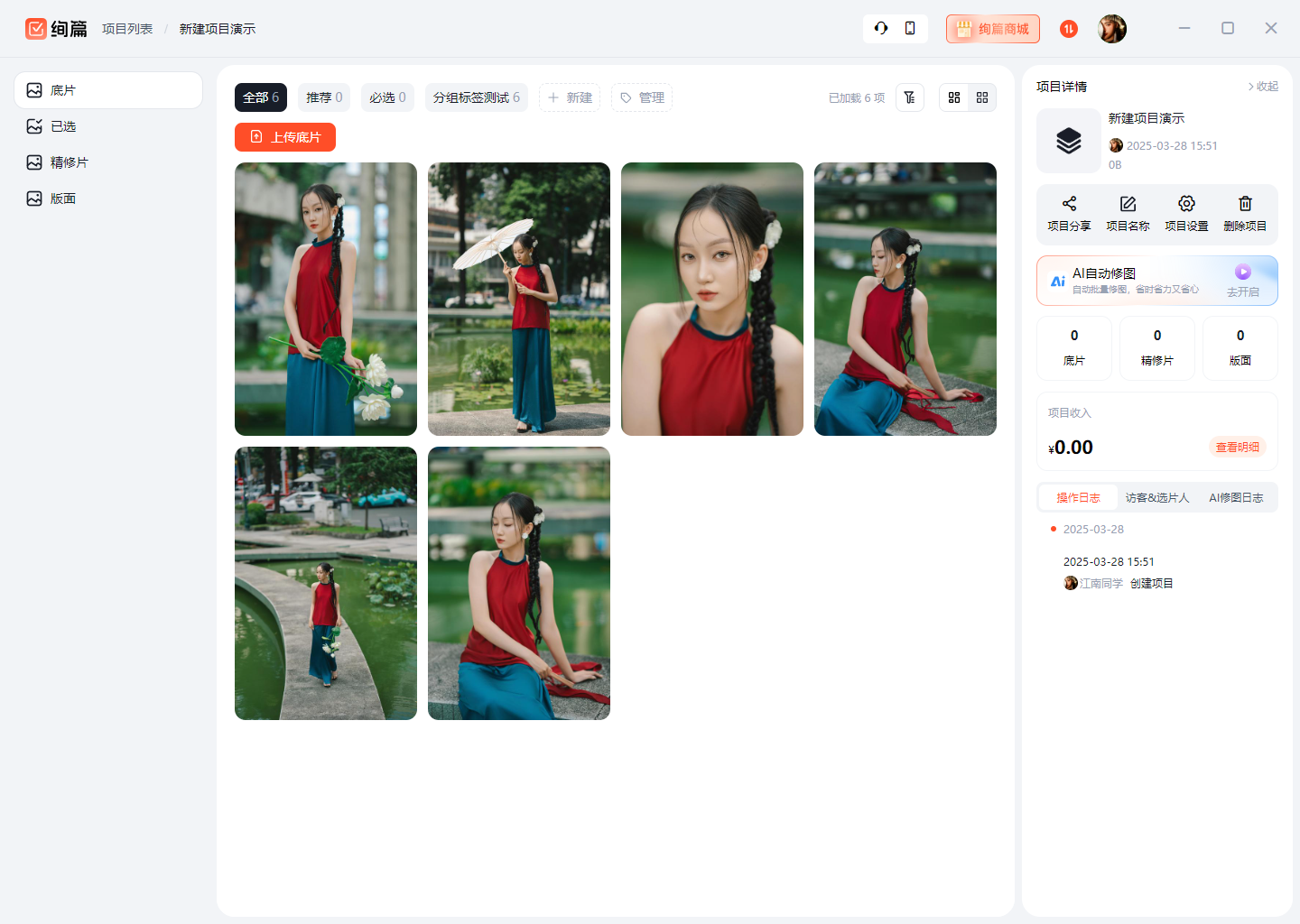Click the 江南同学 avatar in log
The height and width of the screenshot is (924, 1300).
tap(1071, 583)
